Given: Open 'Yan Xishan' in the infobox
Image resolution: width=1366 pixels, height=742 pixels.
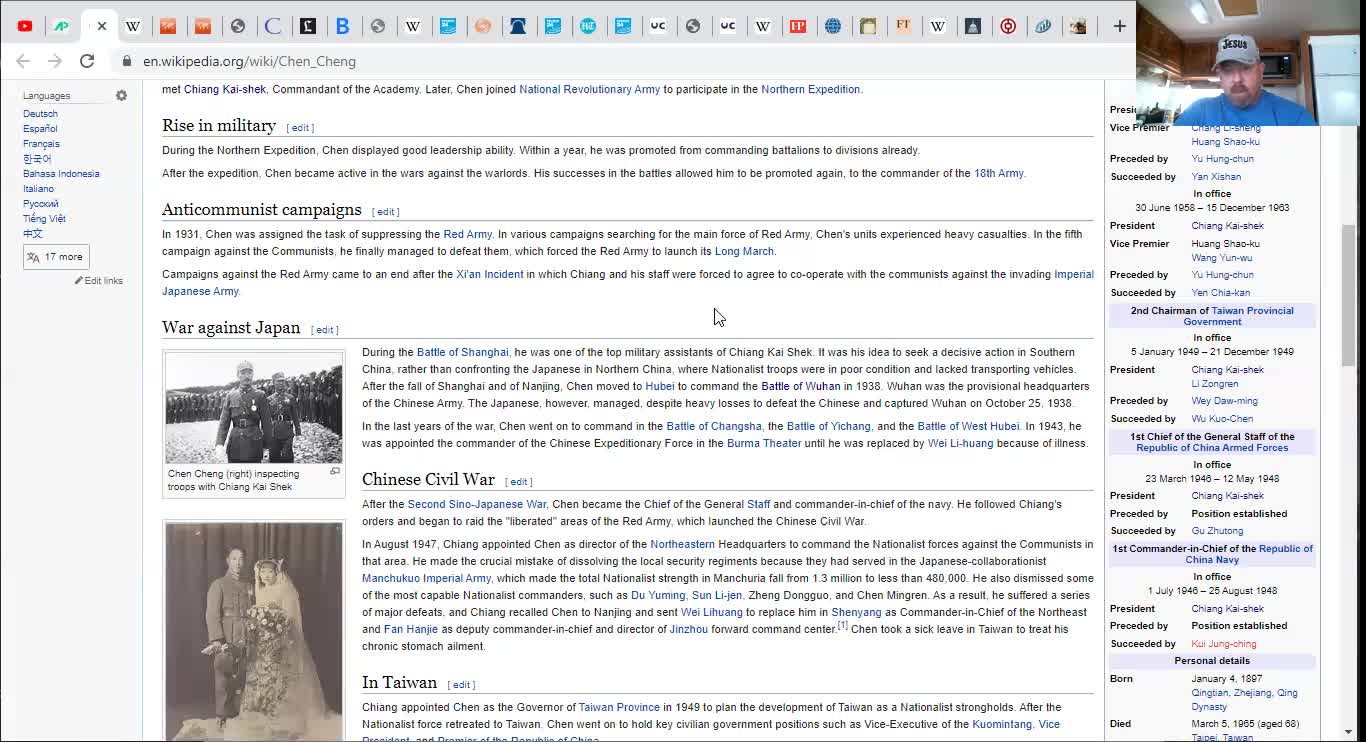Looking at the screenshot, I should (x=1216, y=177).
